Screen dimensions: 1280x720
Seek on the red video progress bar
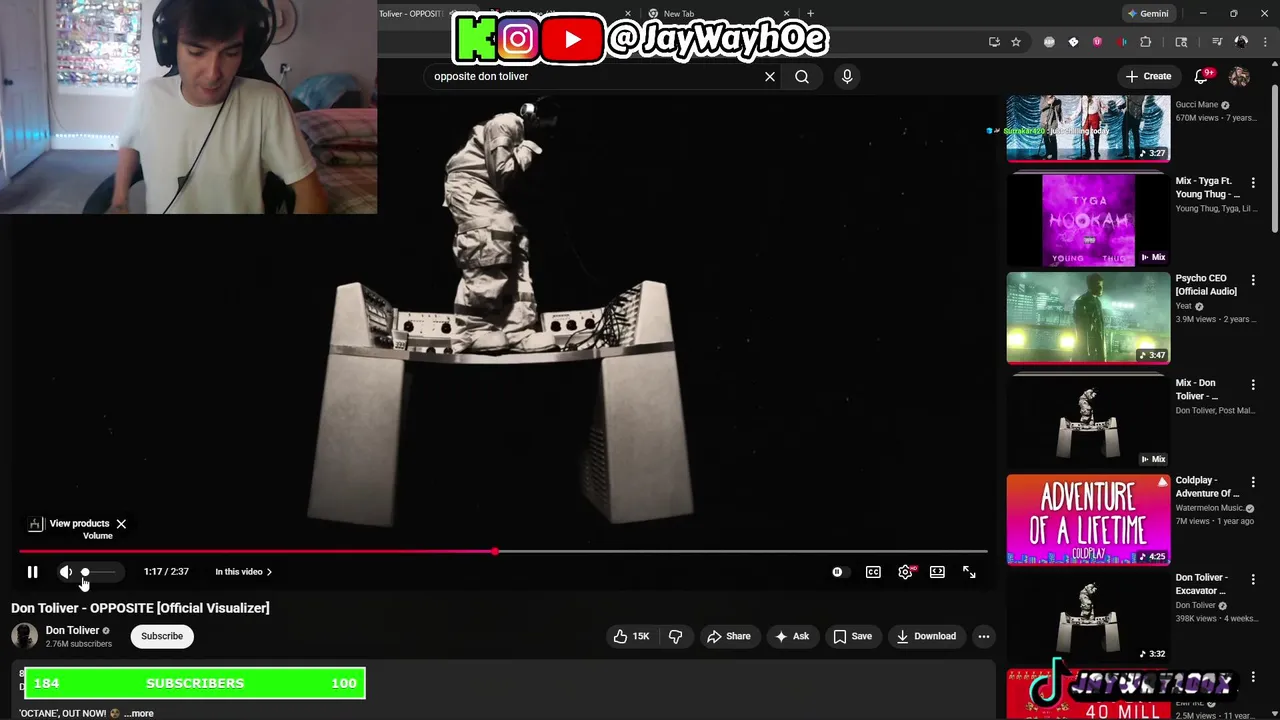503,551
